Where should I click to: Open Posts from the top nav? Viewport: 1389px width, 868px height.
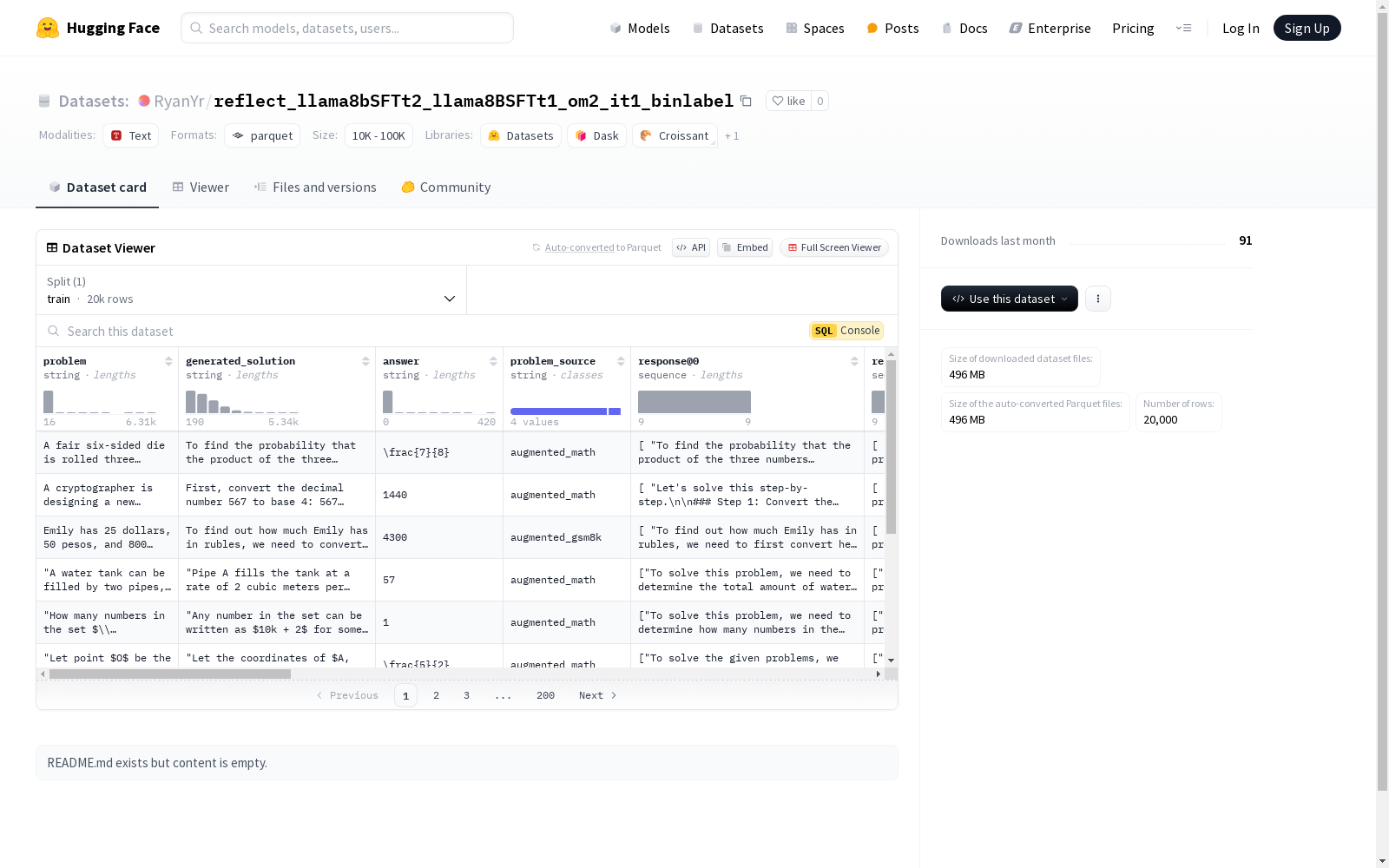(x=892, y=28)
